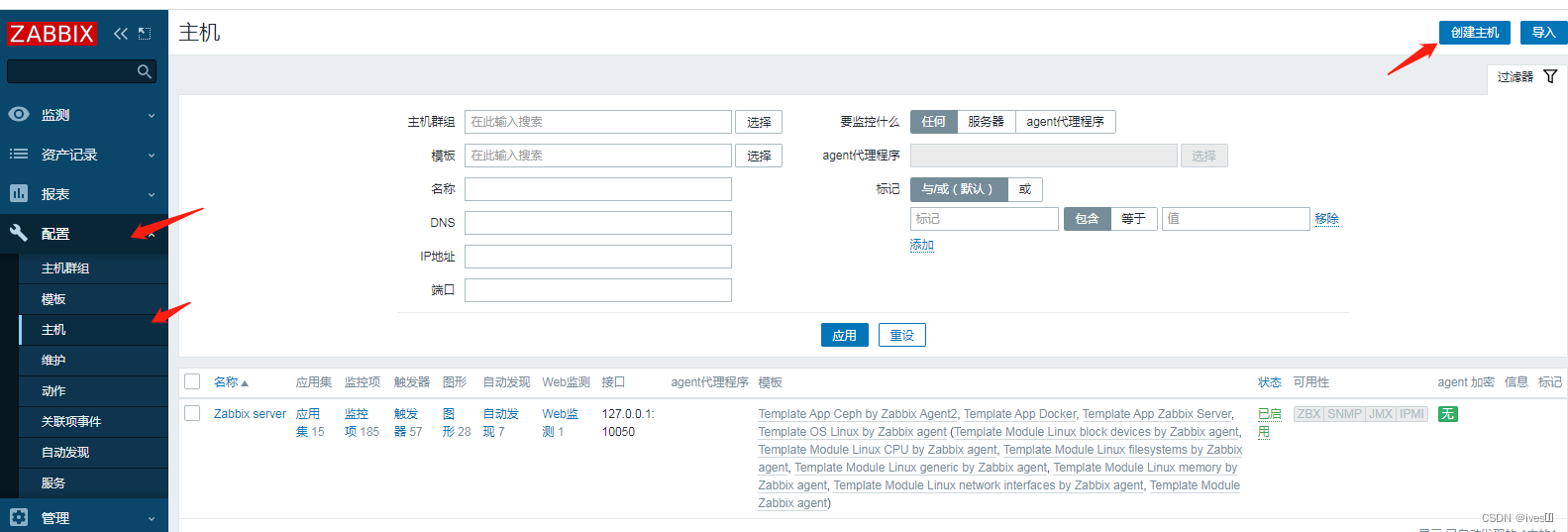Focus the IP地址 input field
Viewport: 1568px width, 532px height.
point(598,257)
